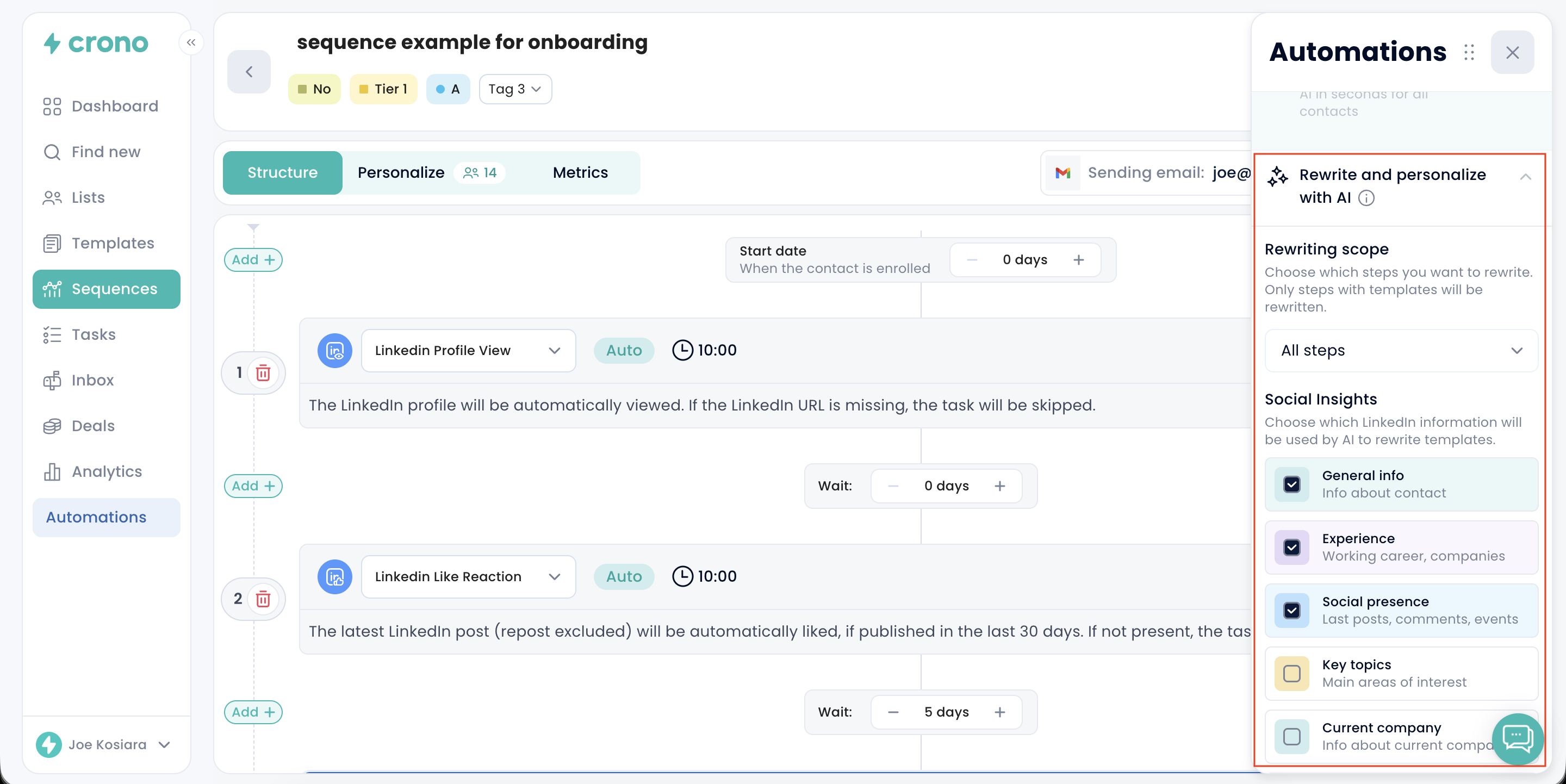
Task: Click the back arrow beside sequence title
Action: pyautogui.click(x=248, y=72)
